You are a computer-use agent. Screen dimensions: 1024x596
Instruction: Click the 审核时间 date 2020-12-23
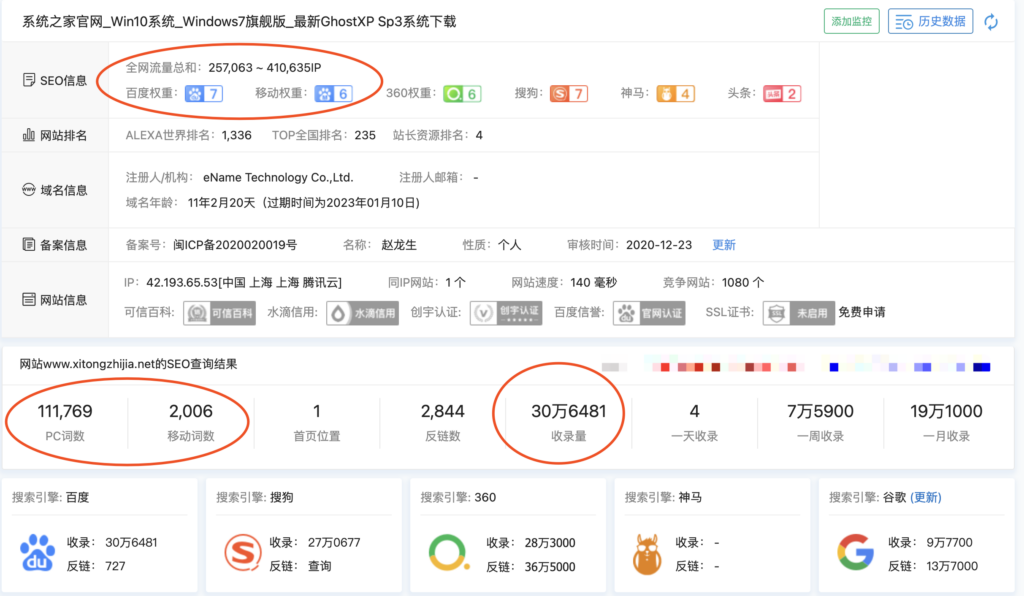659,245
